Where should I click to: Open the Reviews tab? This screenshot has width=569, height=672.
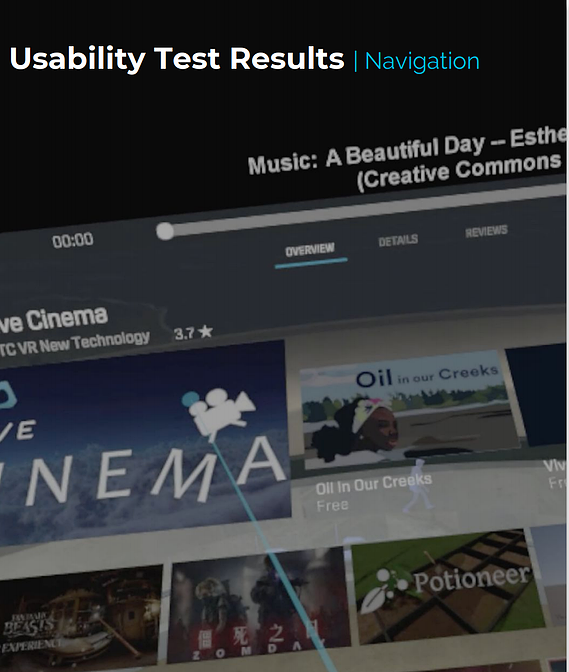click(486, 231)
